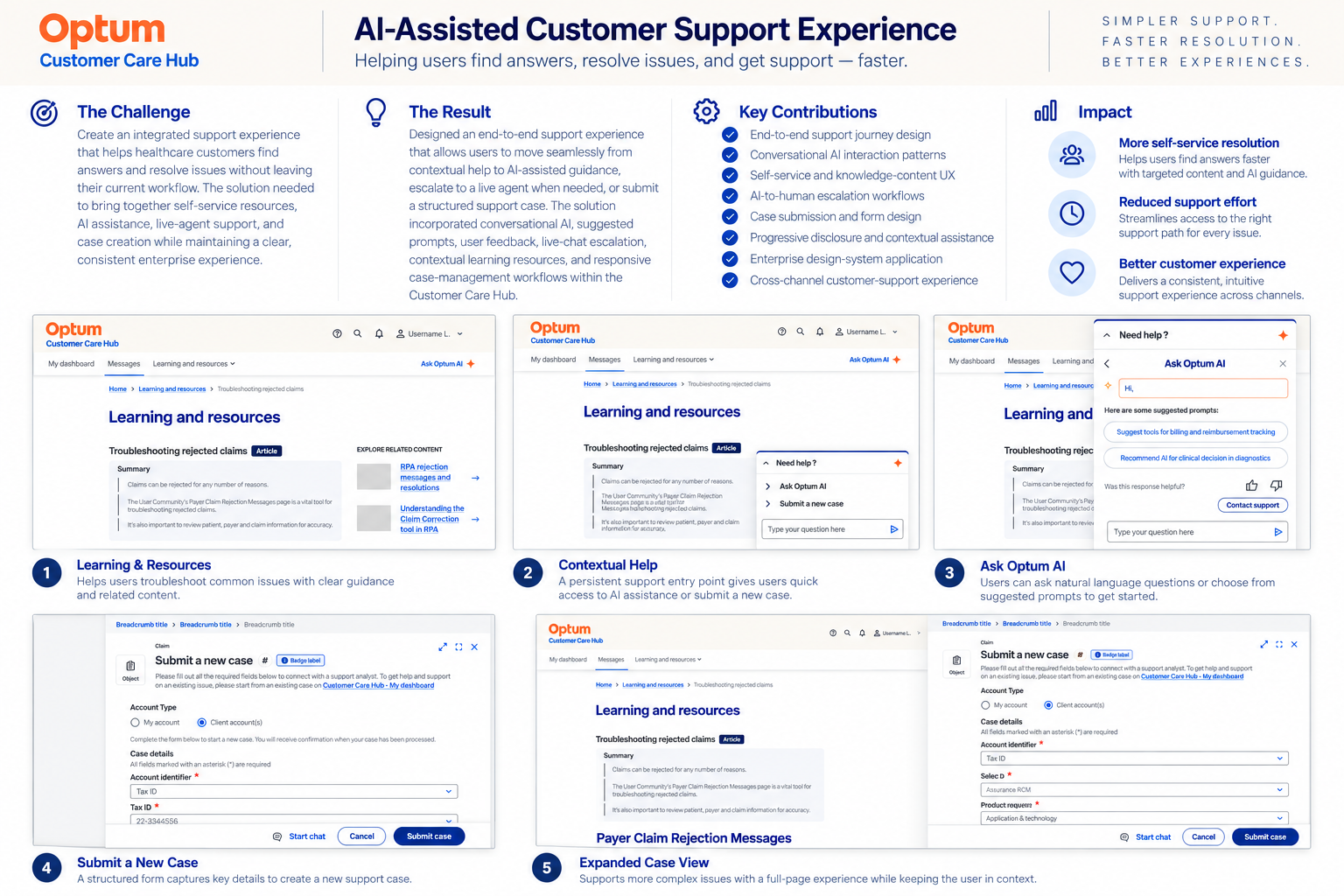Give a thumbs up to the AI response
Screen dimensions: 1344x896
1251,486
